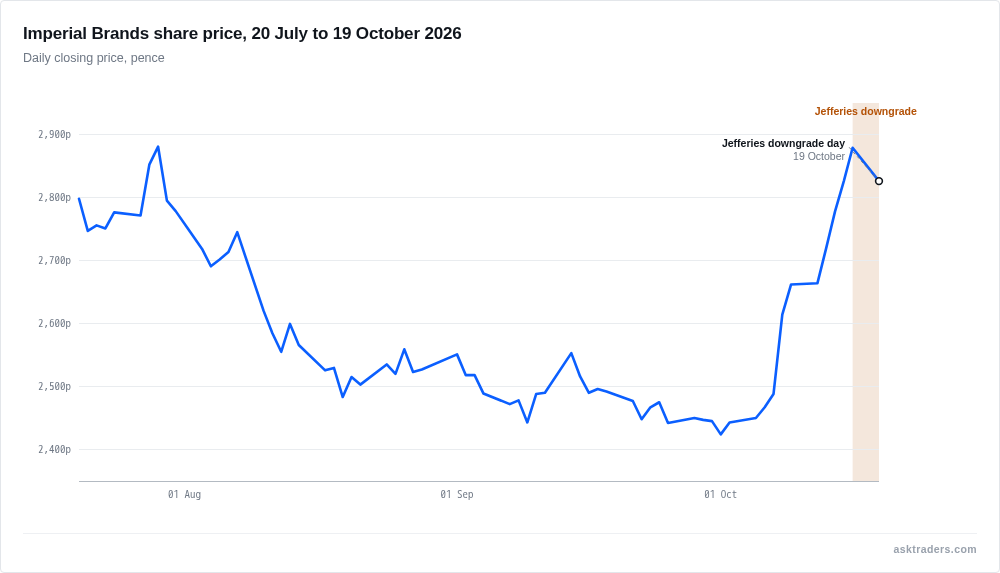Image resolution: width=1000 pixels, height=573 pixels.
Task: Click the 2,700p y-axis label
Action: 54,260
